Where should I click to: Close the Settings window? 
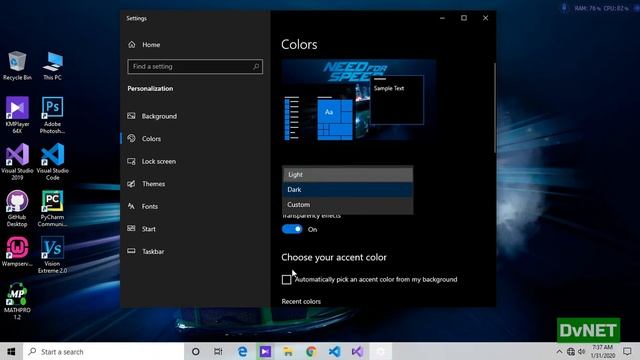(x=485, y=18)
